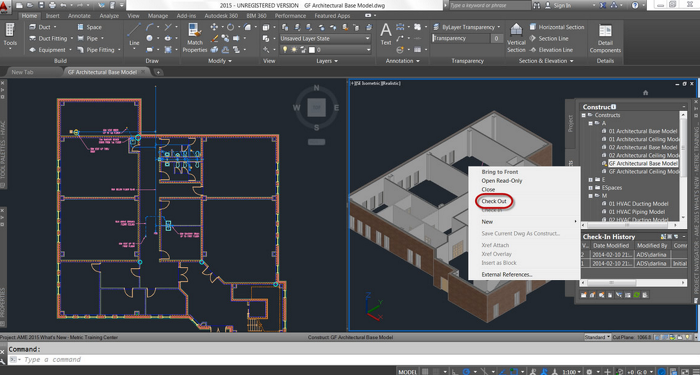Select the Elevation Line tool
700x375 pixels.
[551, 50]
